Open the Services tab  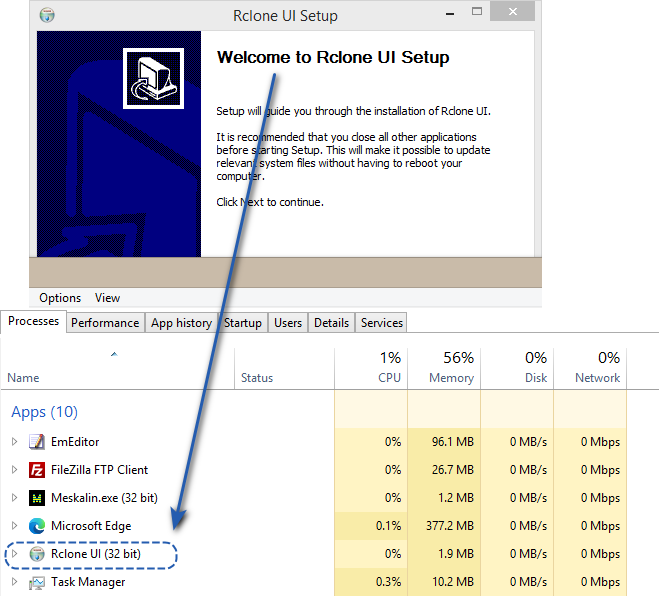pyautogui.click(x=382, y=323)
